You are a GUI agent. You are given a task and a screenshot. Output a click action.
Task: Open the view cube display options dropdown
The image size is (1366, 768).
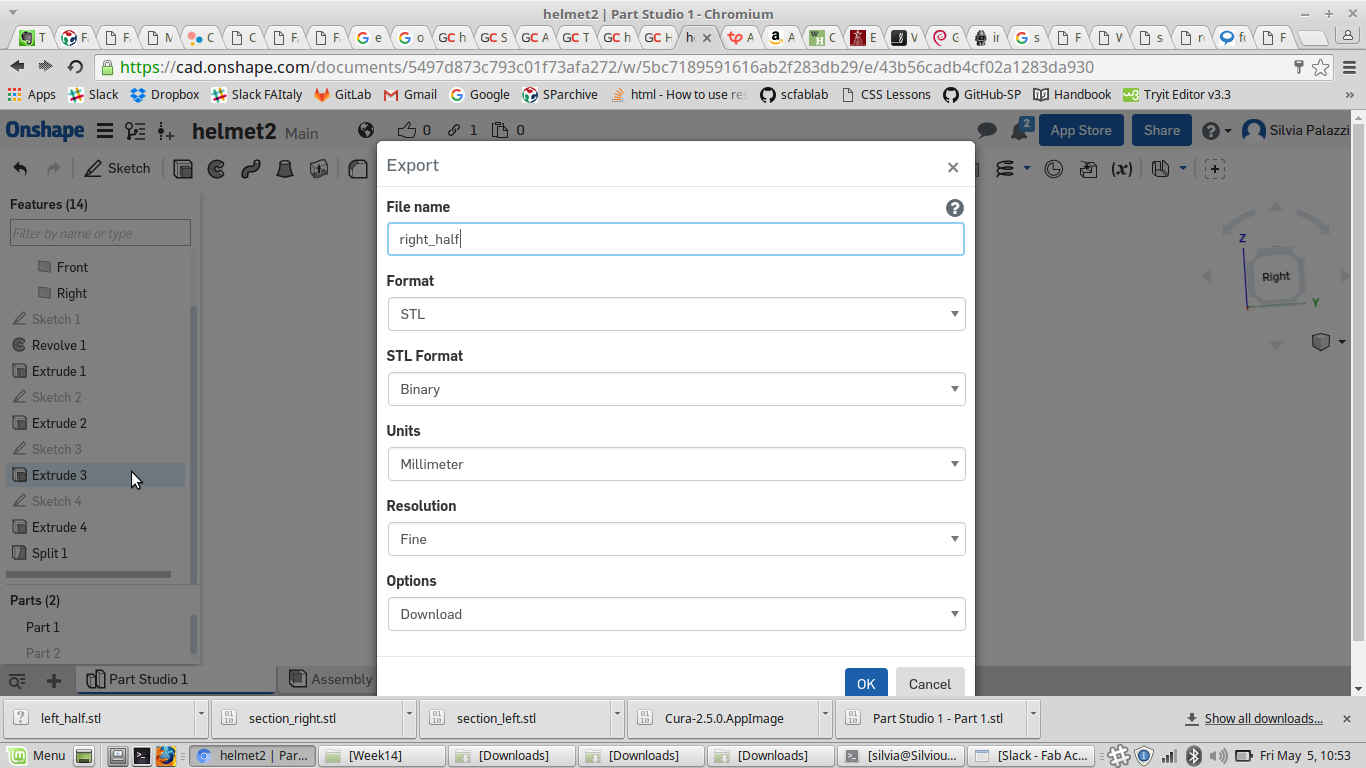tap(1327, 342)
